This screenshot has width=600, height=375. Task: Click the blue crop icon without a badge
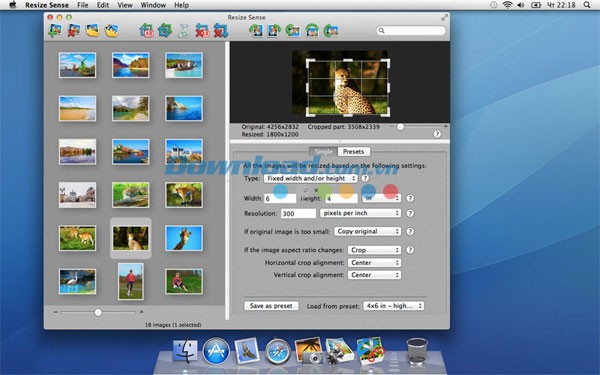tap(165, 30)
